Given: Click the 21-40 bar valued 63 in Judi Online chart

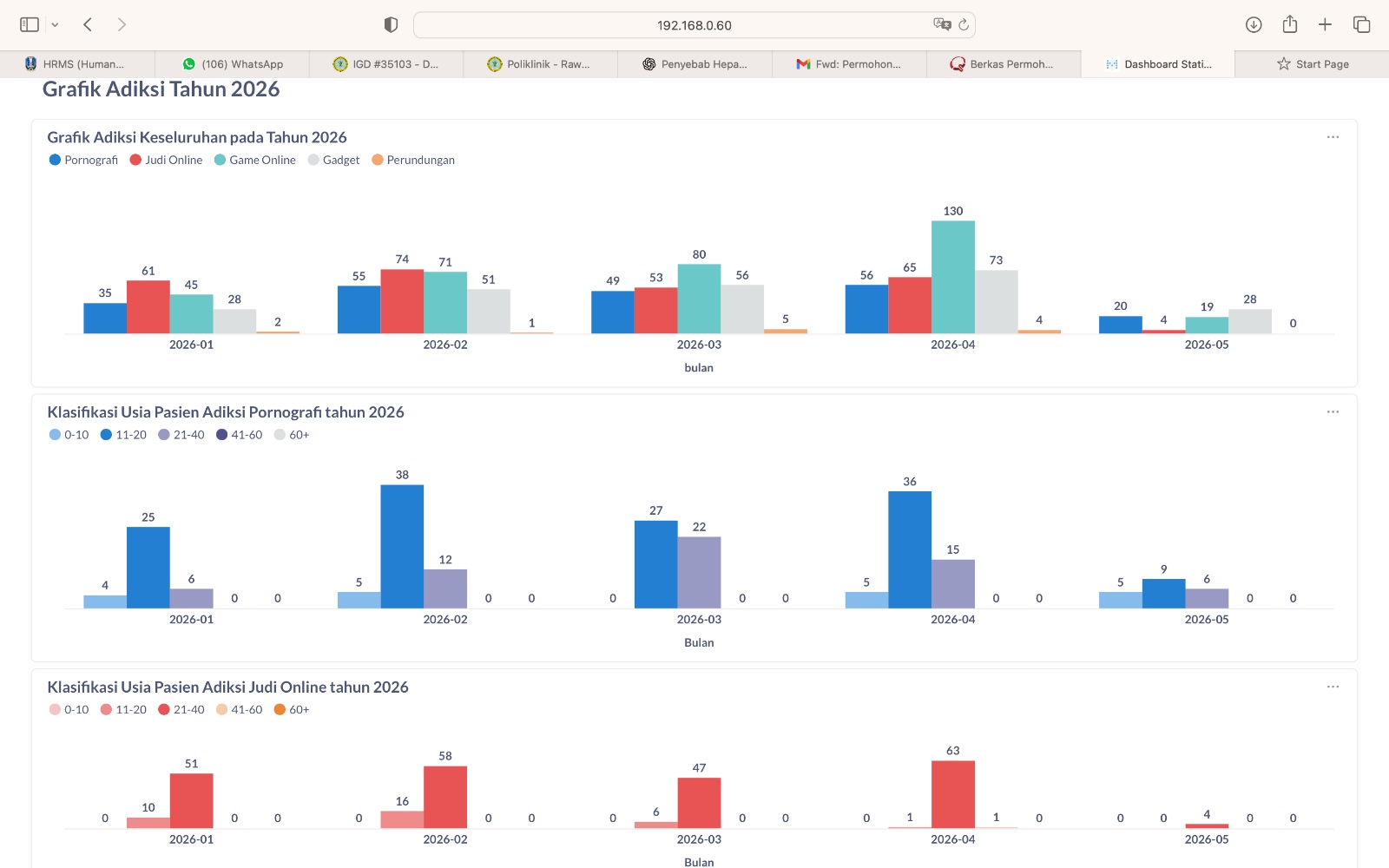Looking at the screenshot, I should pos(953,794).
